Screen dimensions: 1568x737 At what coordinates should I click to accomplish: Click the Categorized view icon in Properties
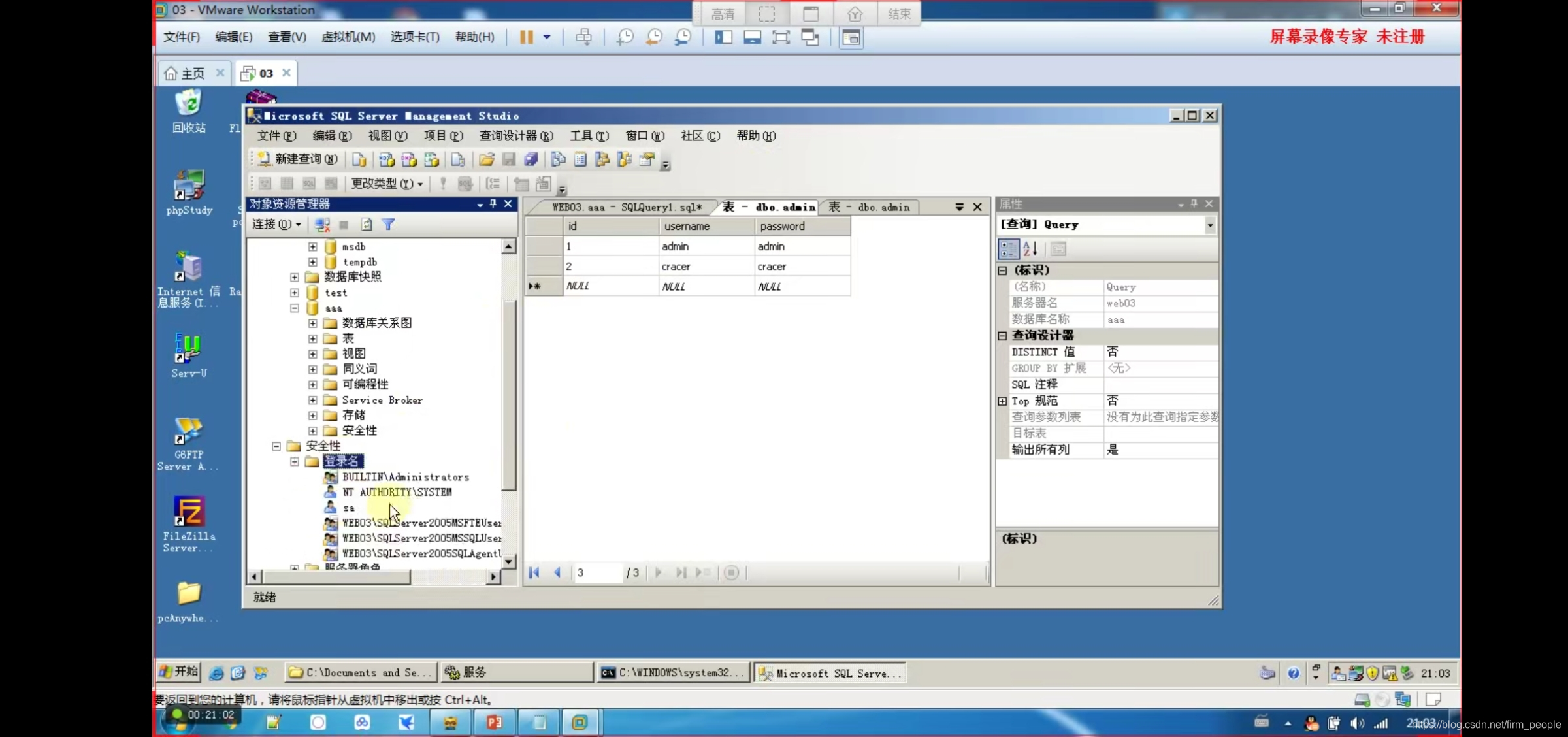tap(1008, 248)
